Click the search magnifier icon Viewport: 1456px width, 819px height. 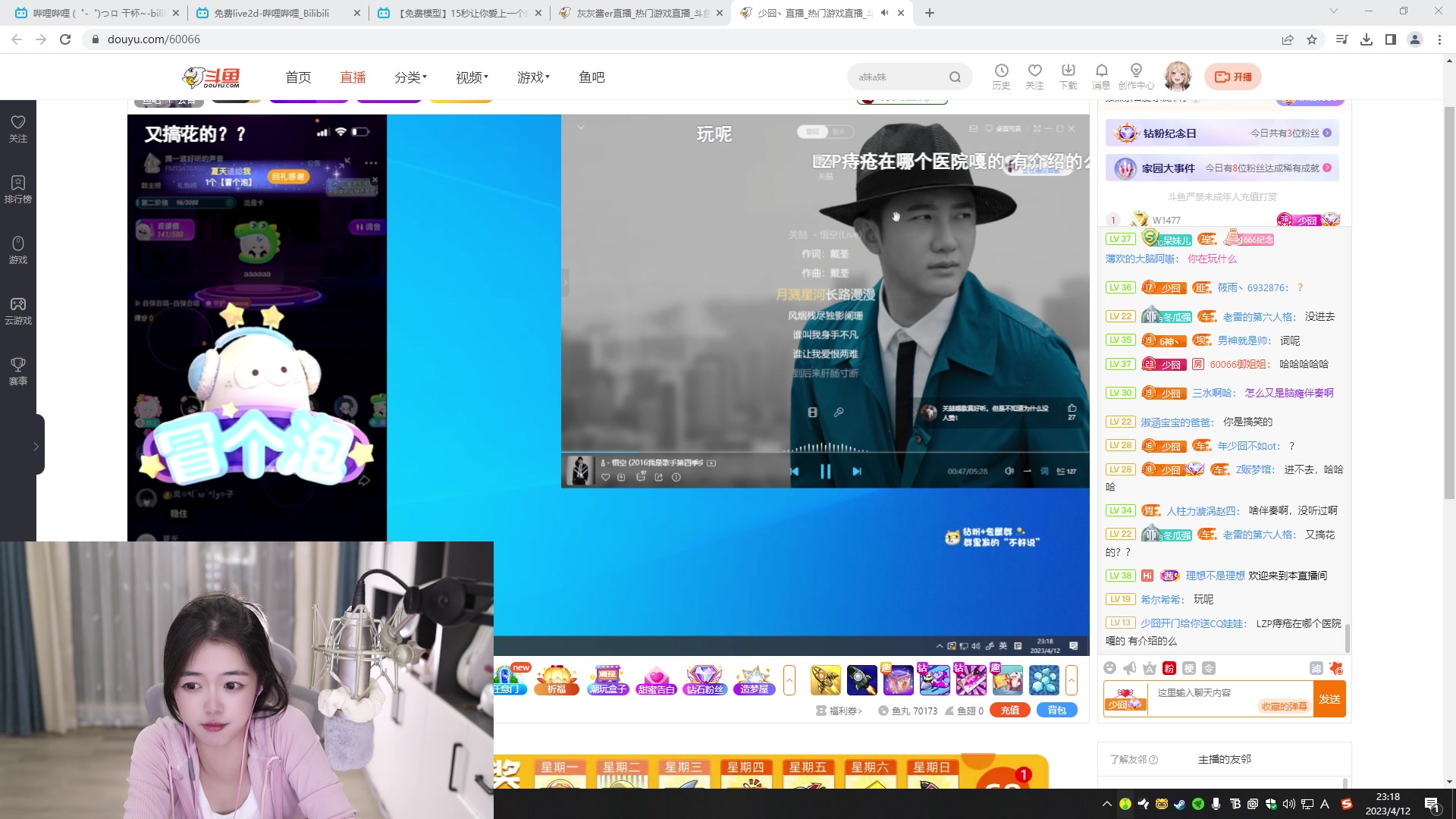click(x=955, y=77)
